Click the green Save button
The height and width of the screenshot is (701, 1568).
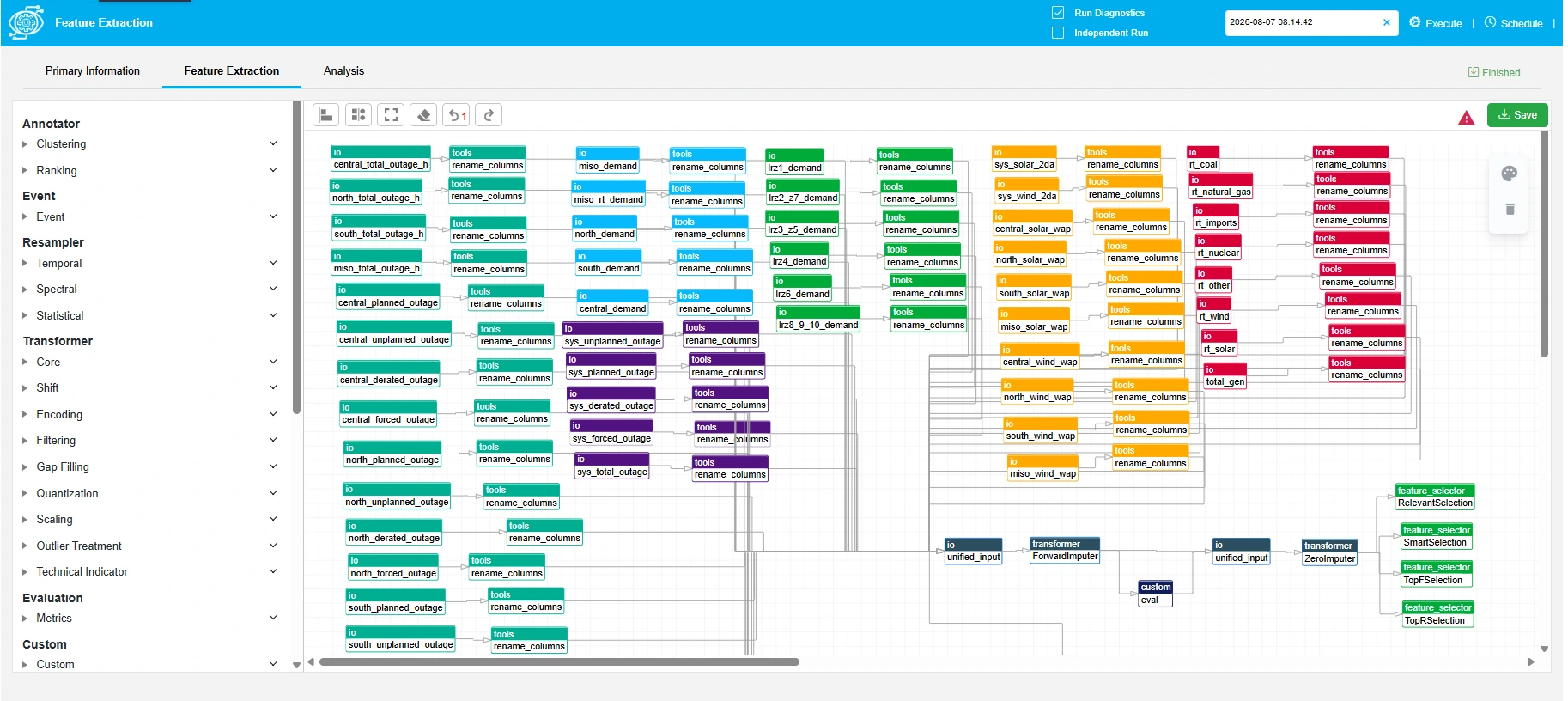tap(1517, 115)
